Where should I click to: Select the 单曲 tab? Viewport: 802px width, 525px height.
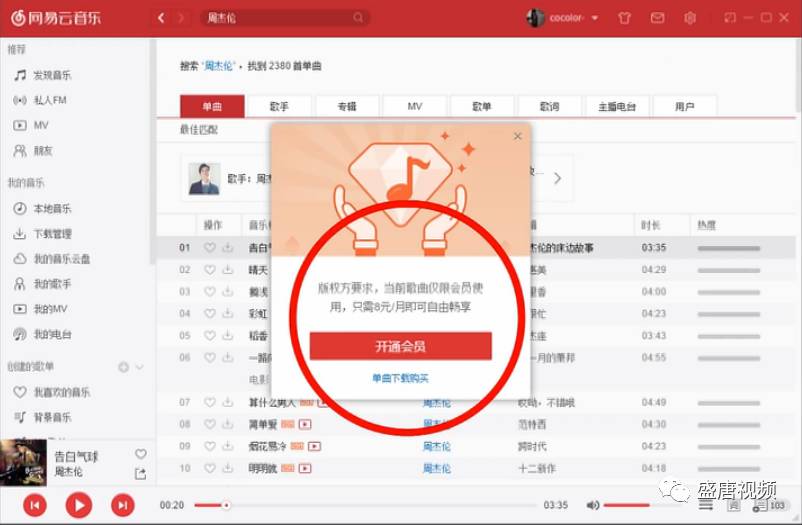pyautogui.click(x=212, y=106)
